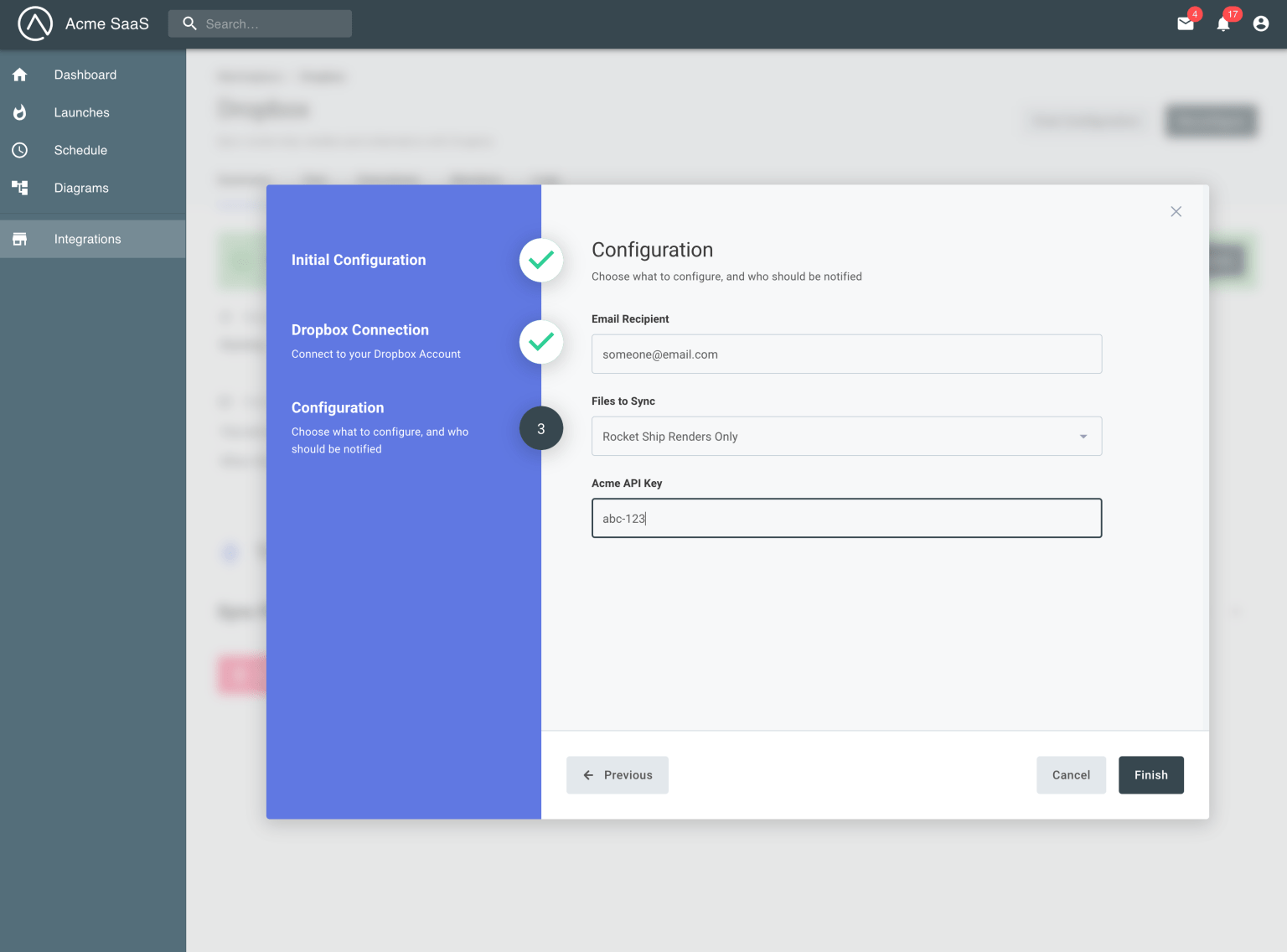Click the Files to Sync label
This screenshot has width=1287, height=952.
623,401
